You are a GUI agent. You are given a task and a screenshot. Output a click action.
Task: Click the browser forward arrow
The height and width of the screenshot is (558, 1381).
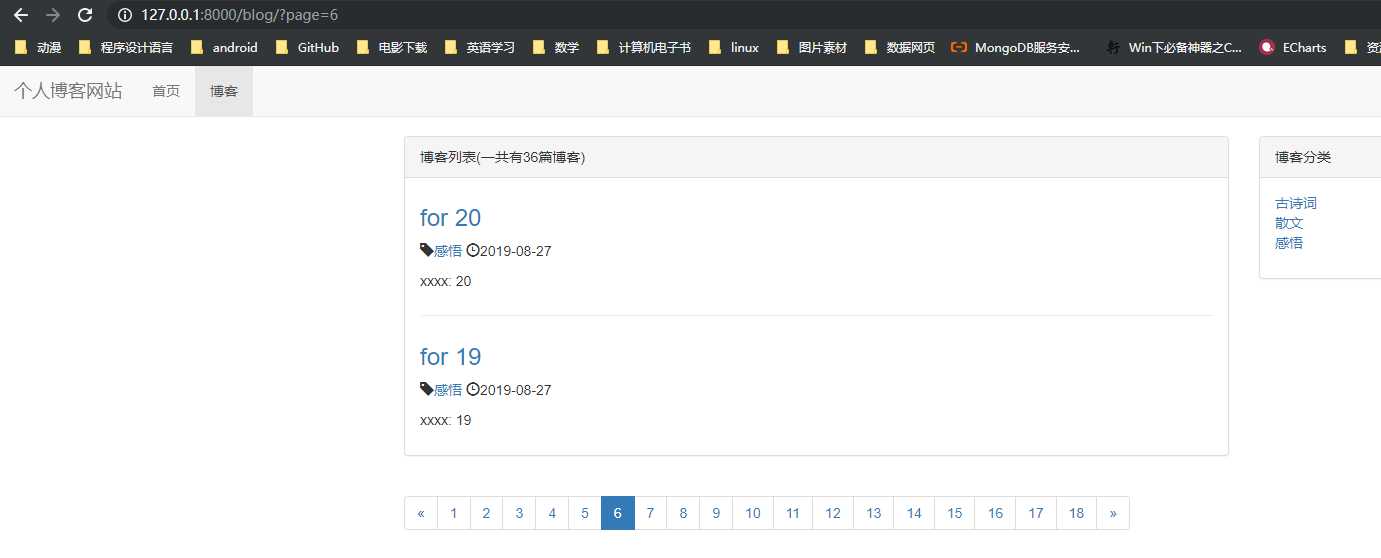point(53,15)
